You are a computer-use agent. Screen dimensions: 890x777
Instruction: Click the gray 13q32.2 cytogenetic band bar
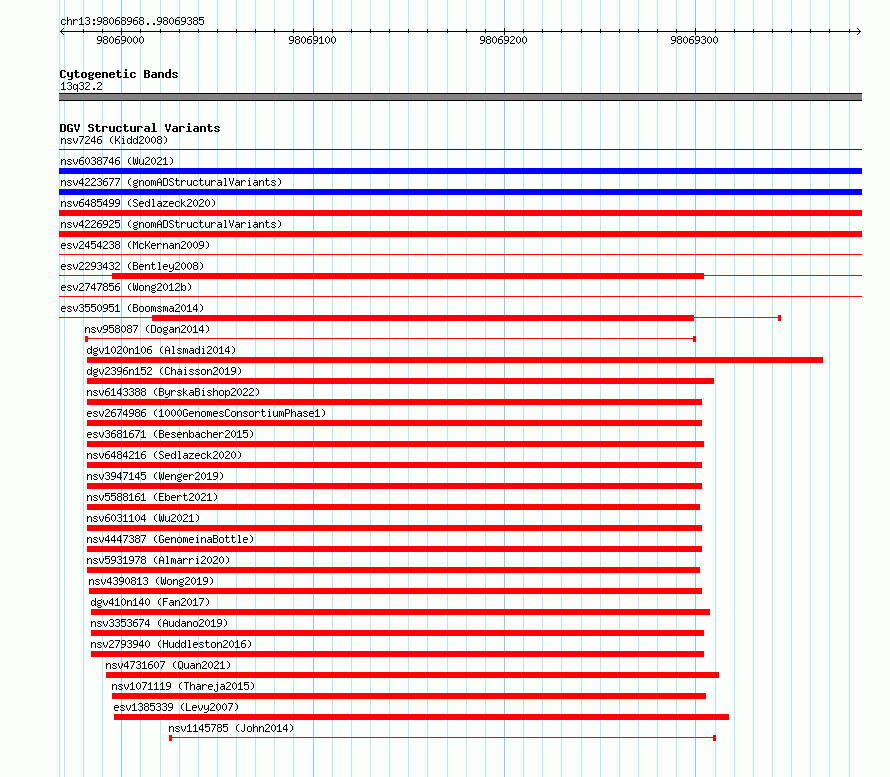(x=460, y=97)
